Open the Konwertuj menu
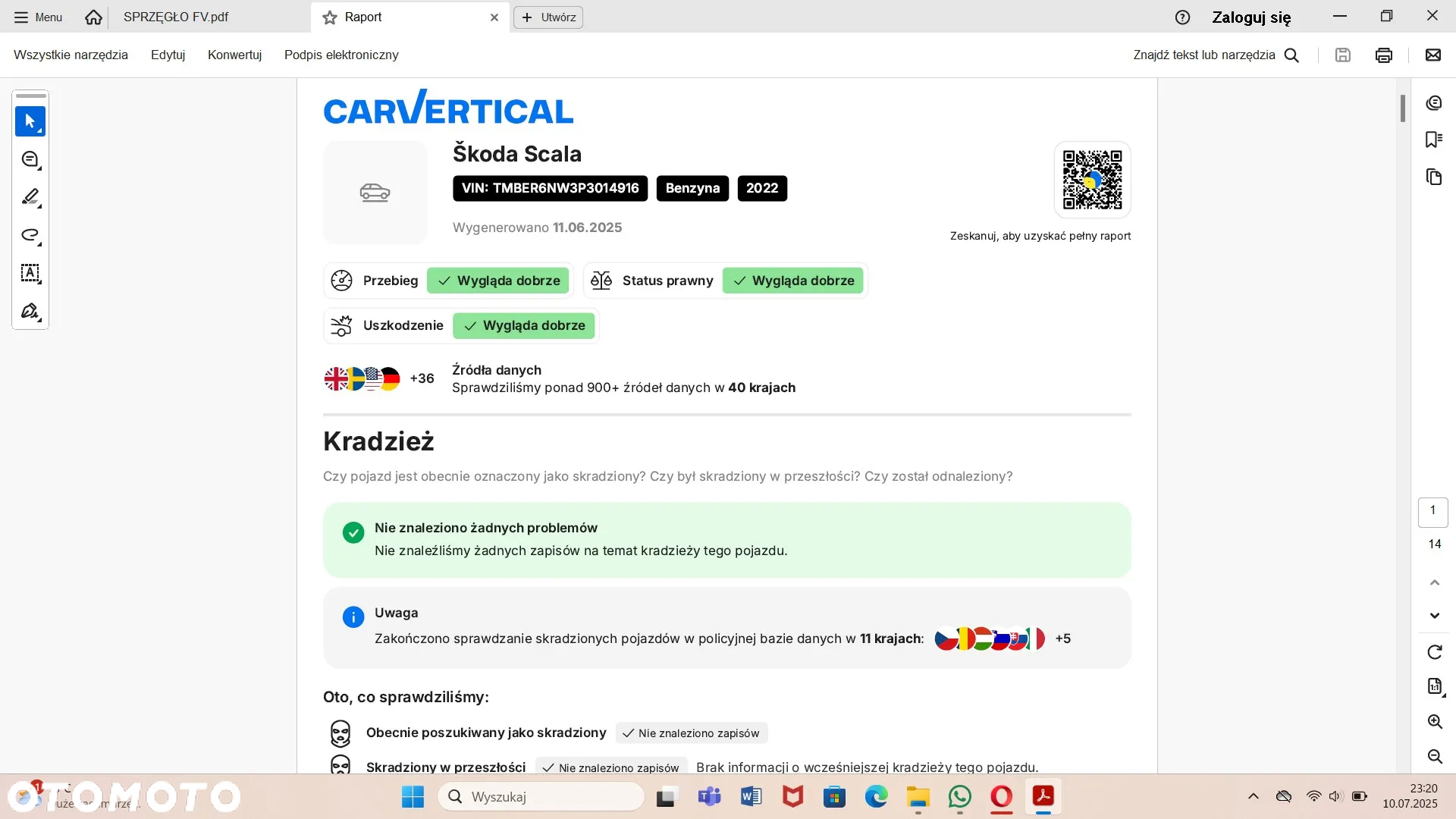1456x819 pixels. click(x=234, y=55)
